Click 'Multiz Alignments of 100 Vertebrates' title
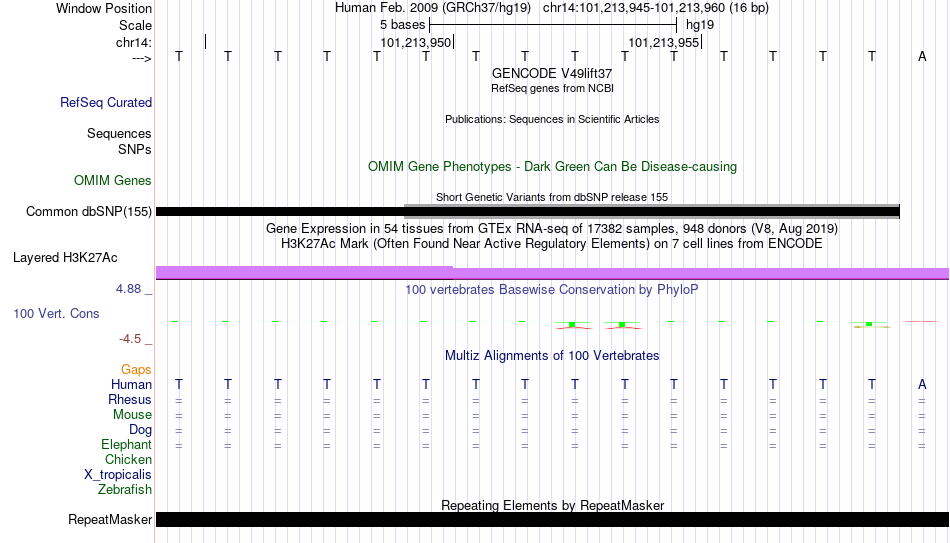This screenshot has height=543, width=950. point(552,356)
